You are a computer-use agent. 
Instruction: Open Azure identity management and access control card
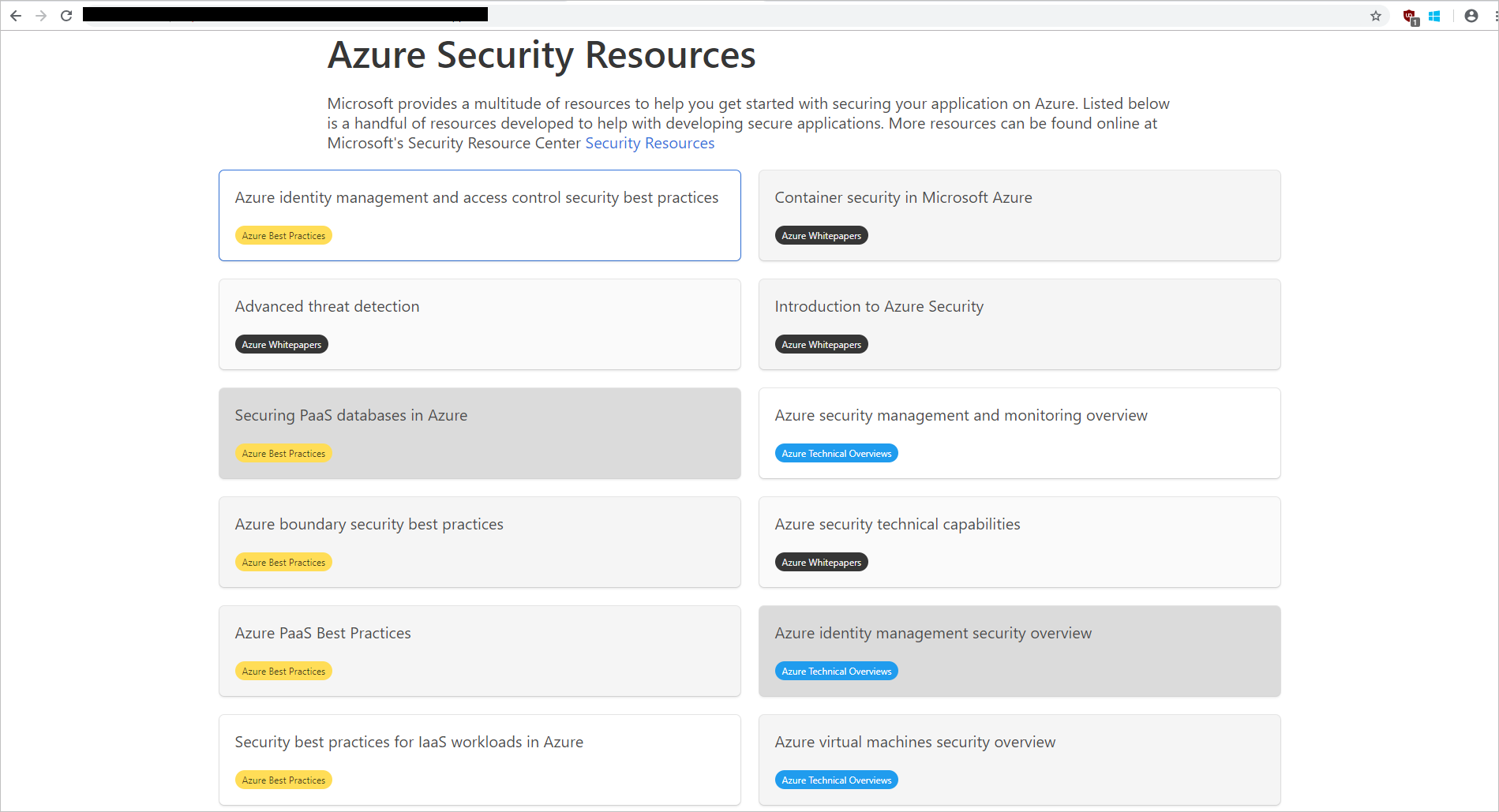[x=480, y=215]
